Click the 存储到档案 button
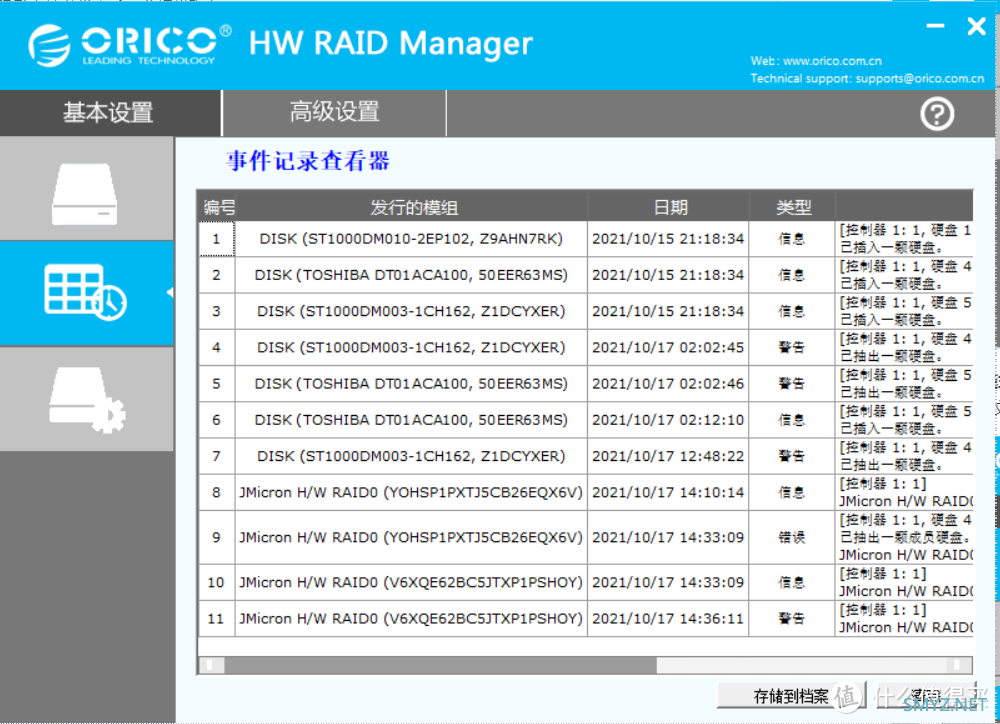This screenshot has width=1000, height=724. point(791,696)
